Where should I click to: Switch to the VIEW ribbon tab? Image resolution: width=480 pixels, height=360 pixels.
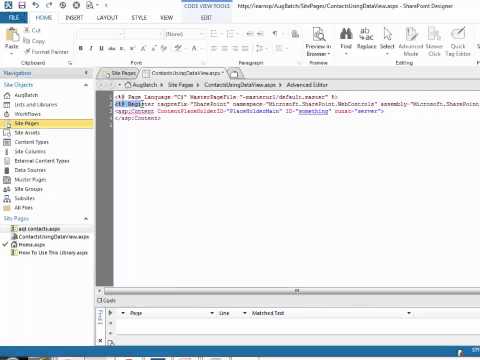pos(166,18)
